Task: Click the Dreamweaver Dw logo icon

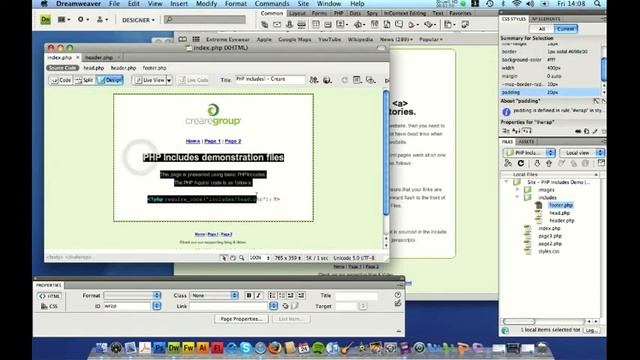Action: (45, 19)
